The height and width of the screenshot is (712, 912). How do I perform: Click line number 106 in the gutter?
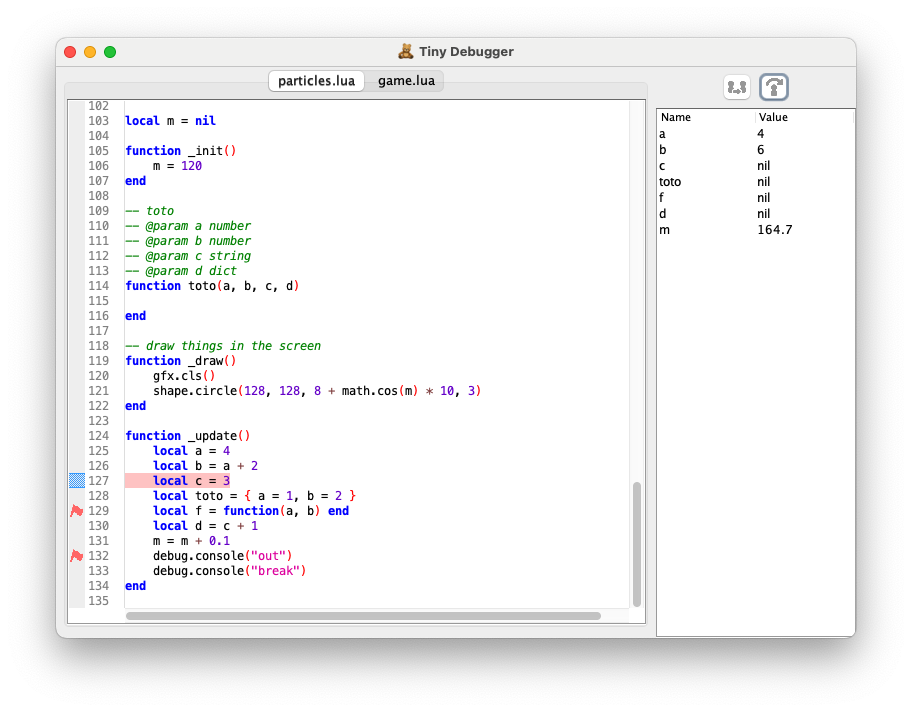click(x=98, y=166)
